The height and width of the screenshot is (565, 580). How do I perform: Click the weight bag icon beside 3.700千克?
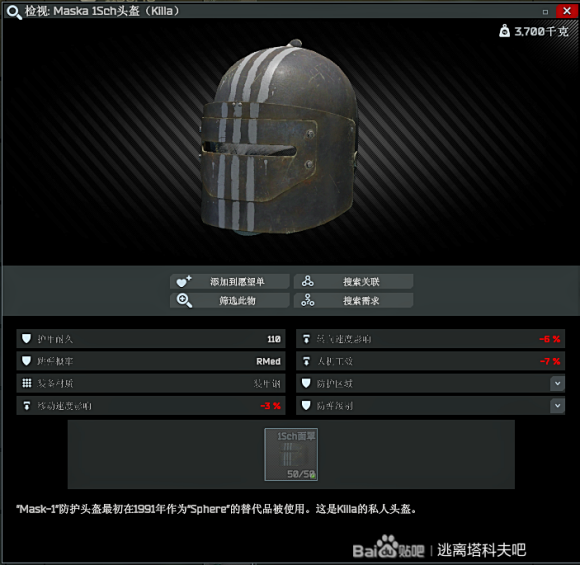pyautogui.click(x=504, y=31)
